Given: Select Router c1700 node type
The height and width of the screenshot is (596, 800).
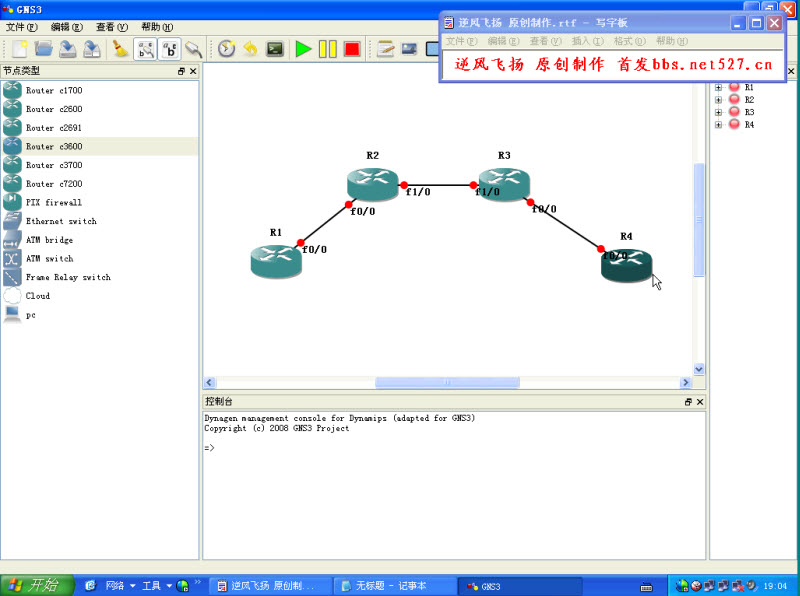Looking at the screenshot, I should pyautogui.click(x=100, y=90).
